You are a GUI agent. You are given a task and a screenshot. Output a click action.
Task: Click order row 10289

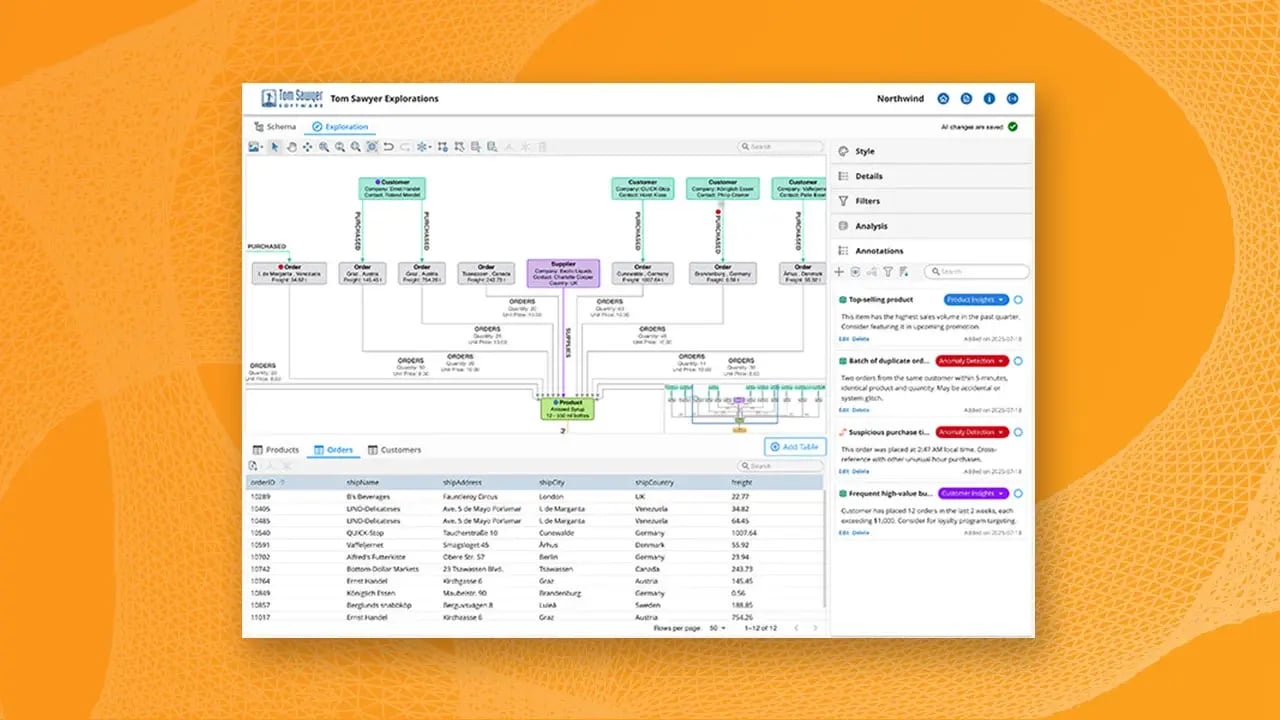[536, 496]
